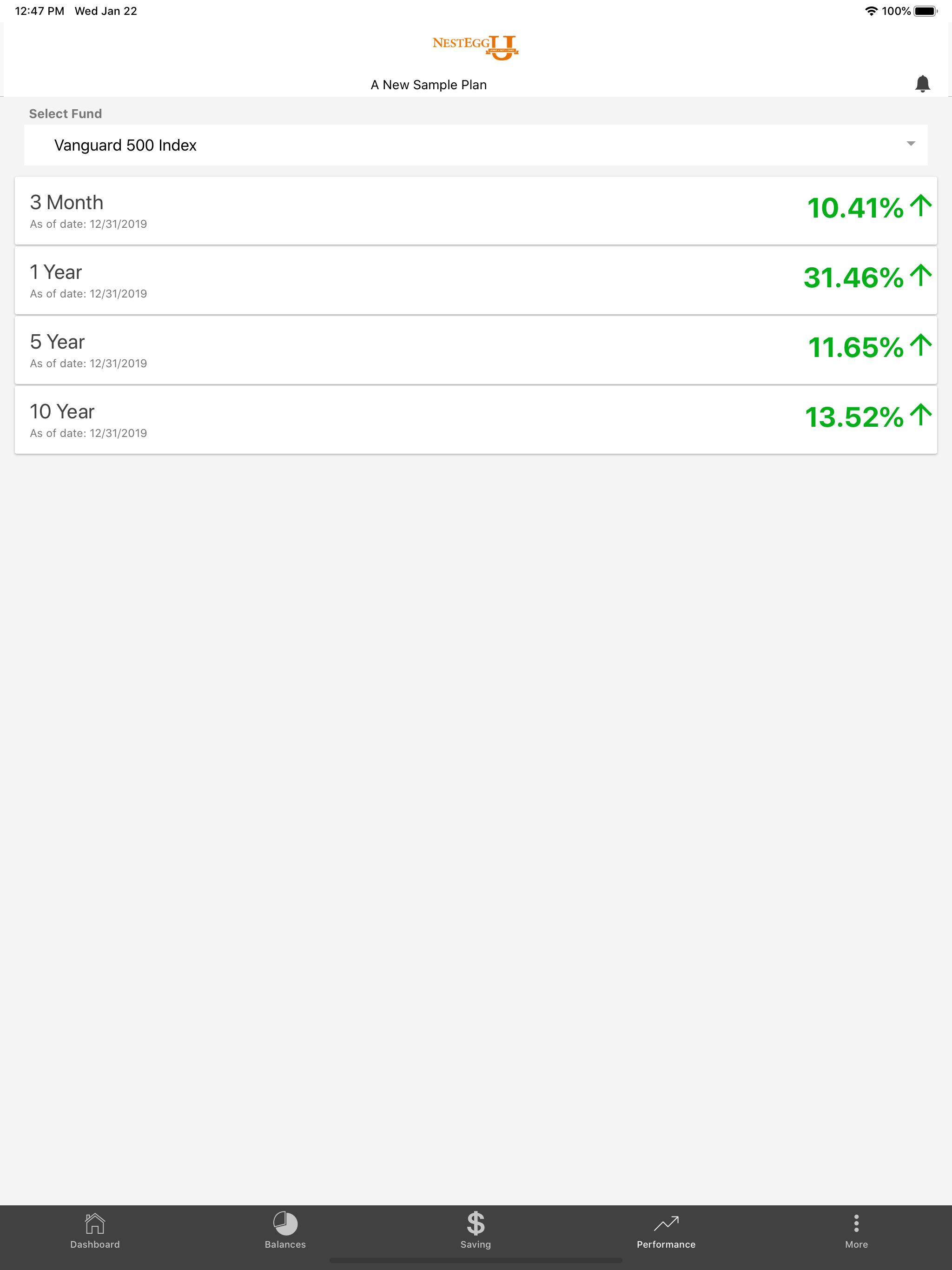Click the green arrow beside 10.41%
The height and width of the screenshot is (1270, 952).
921,205
